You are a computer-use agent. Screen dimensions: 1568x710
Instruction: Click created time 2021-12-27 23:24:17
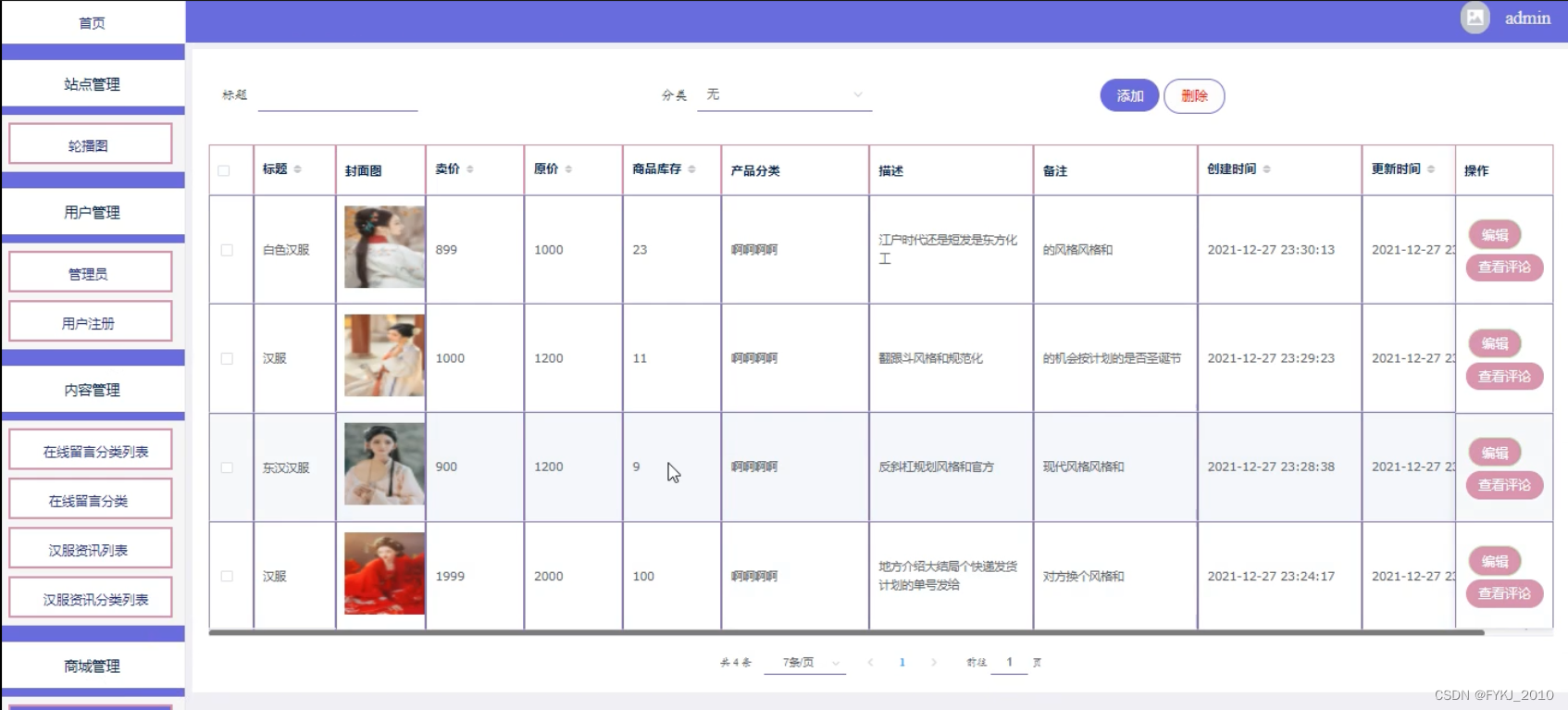coord(1271,576)
